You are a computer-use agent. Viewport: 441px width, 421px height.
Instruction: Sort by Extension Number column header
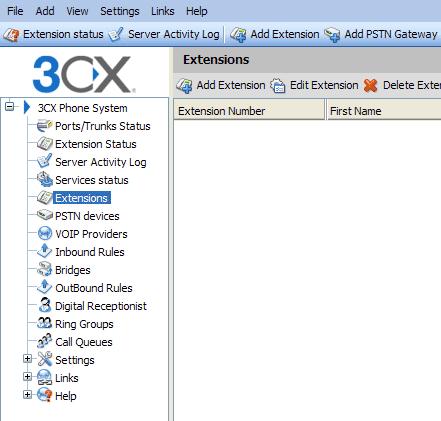(249, 111)
